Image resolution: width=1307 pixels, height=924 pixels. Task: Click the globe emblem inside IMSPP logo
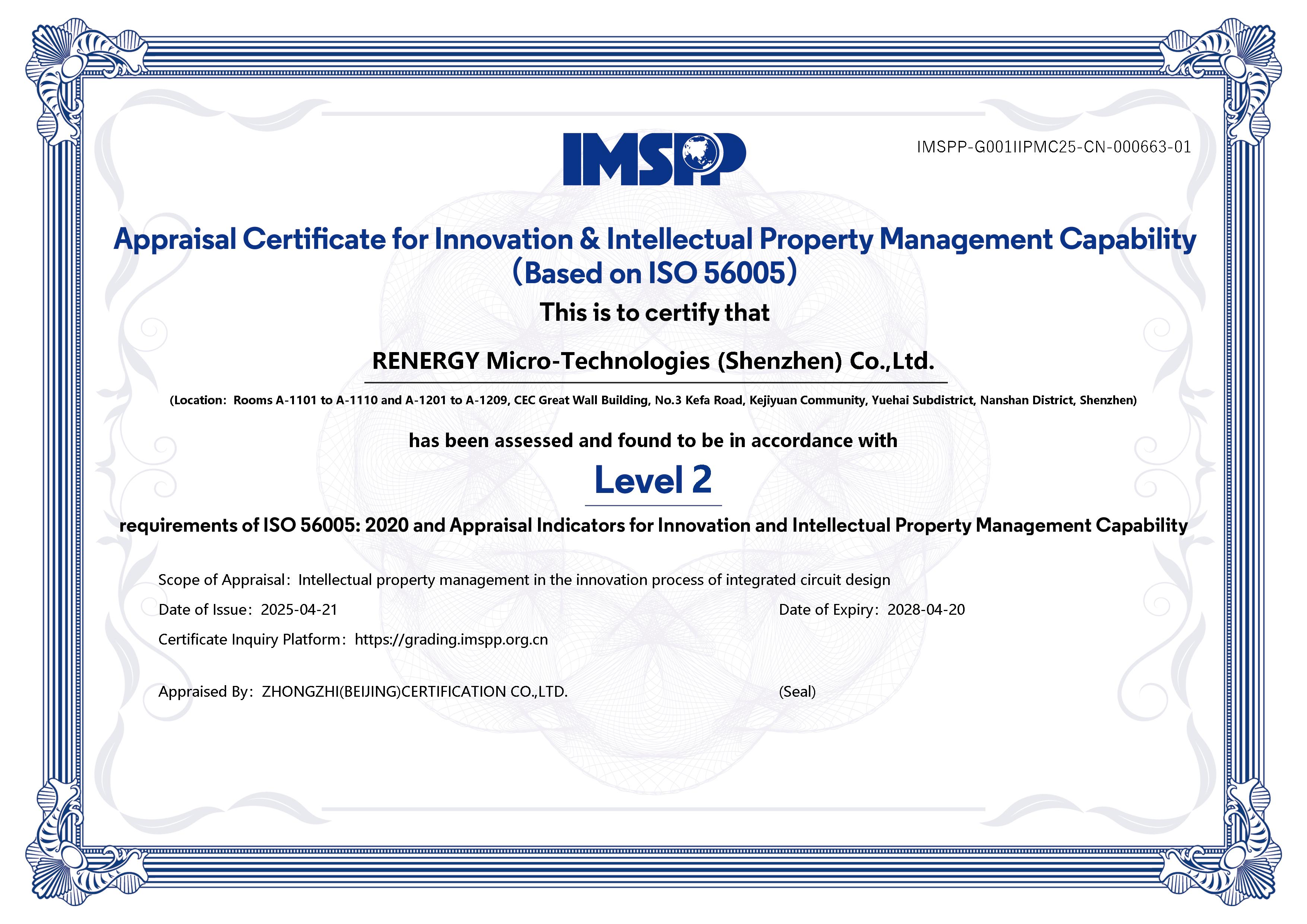tap(700, 153)
